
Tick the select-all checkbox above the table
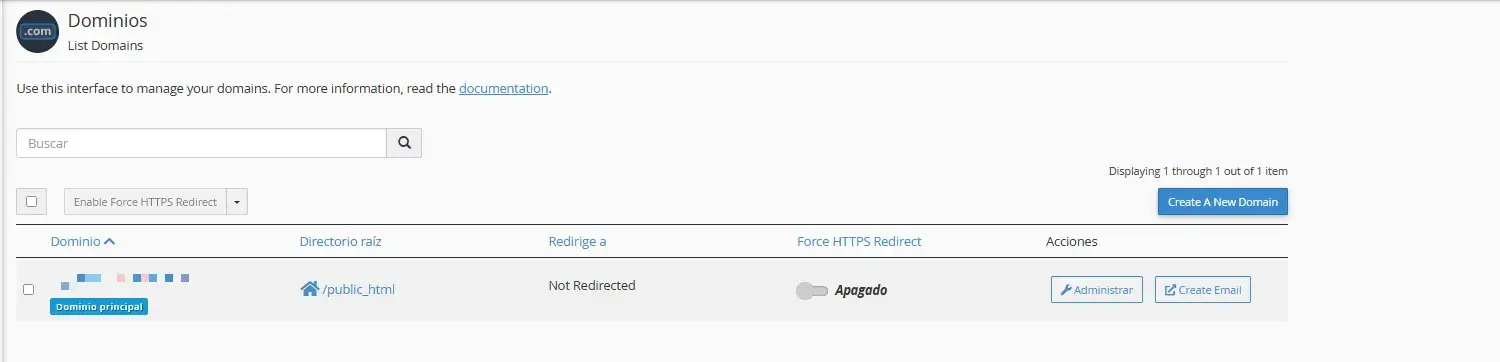31,201
